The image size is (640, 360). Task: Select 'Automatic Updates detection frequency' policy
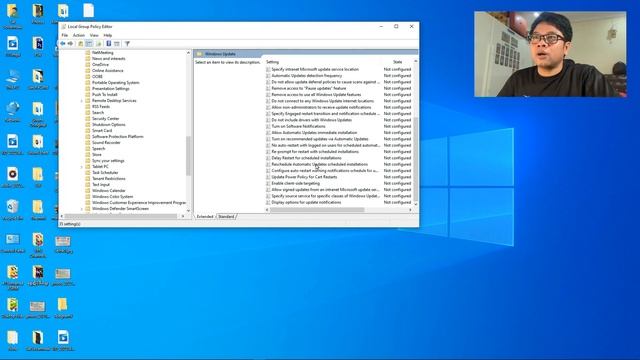307,76
